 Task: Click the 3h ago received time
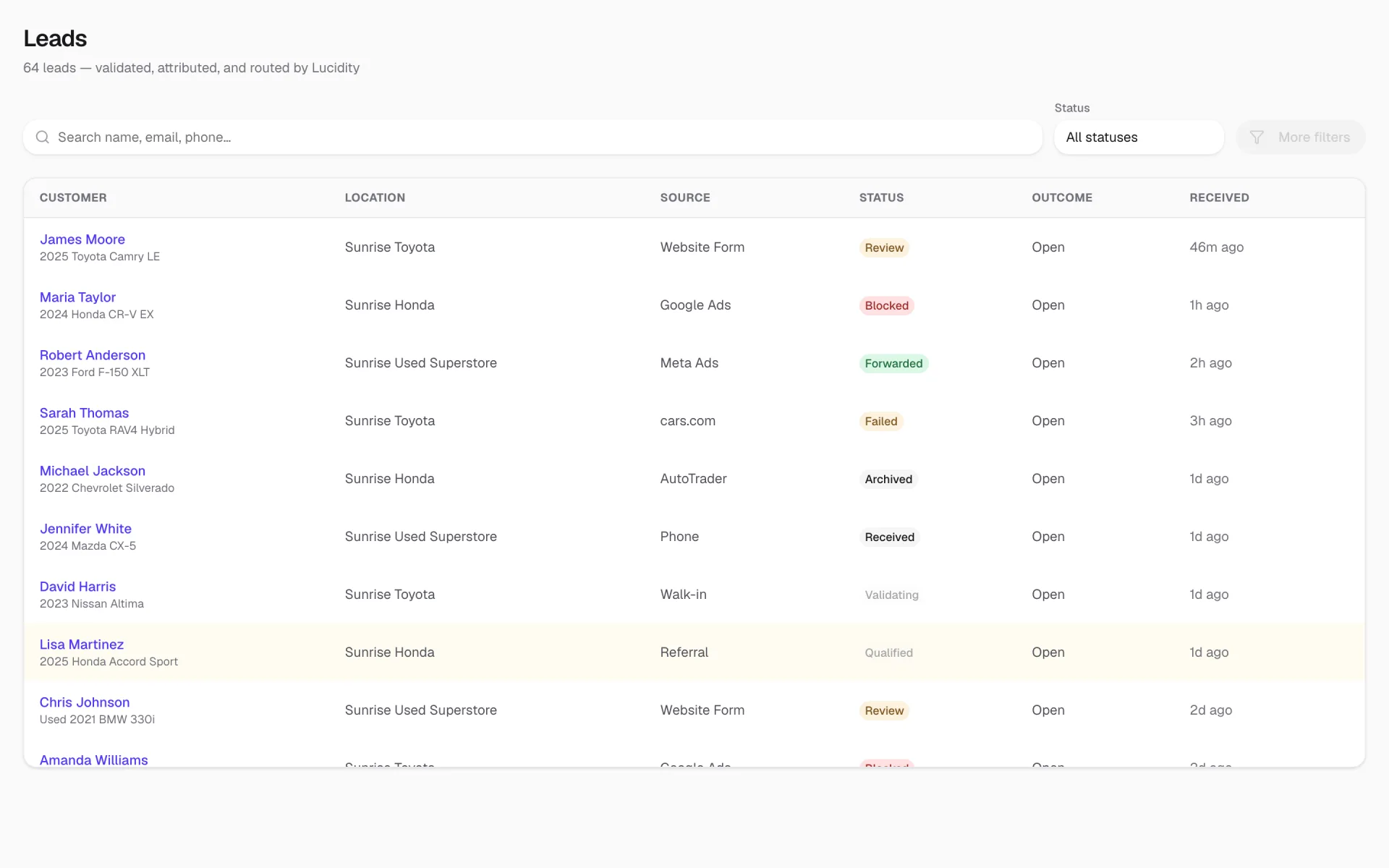[1210, 421]
